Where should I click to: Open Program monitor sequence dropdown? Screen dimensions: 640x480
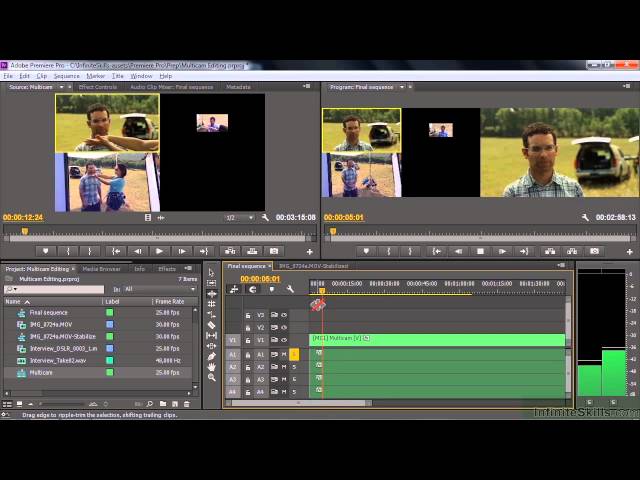(x=402, y=87)
